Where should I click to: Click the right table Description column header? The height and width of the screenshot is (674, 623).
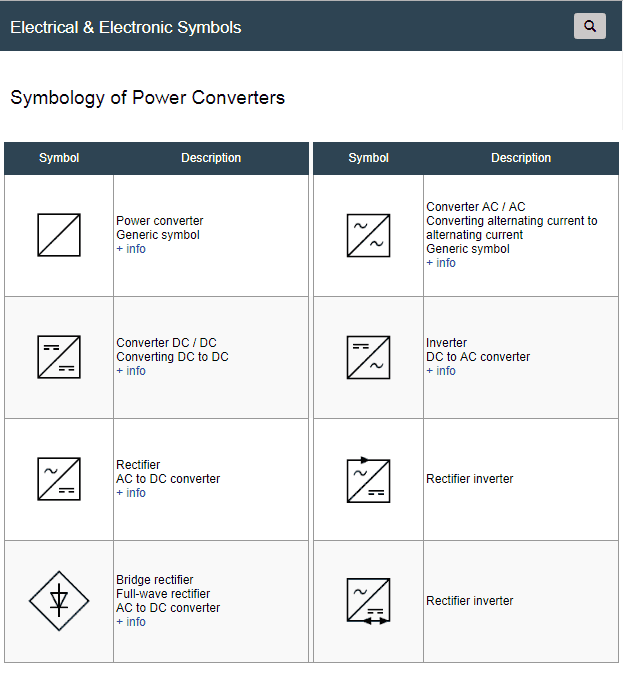coord(521,158)
